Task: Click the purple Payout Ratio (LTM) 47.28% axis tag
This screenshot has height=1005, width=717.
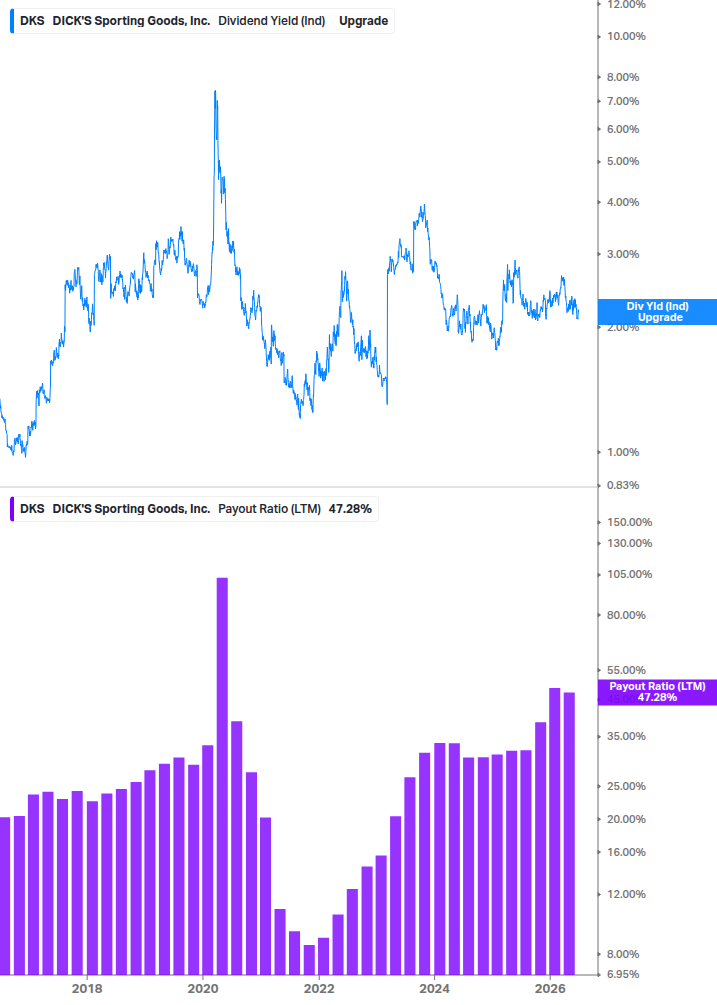Action: [x=657, y=692]
